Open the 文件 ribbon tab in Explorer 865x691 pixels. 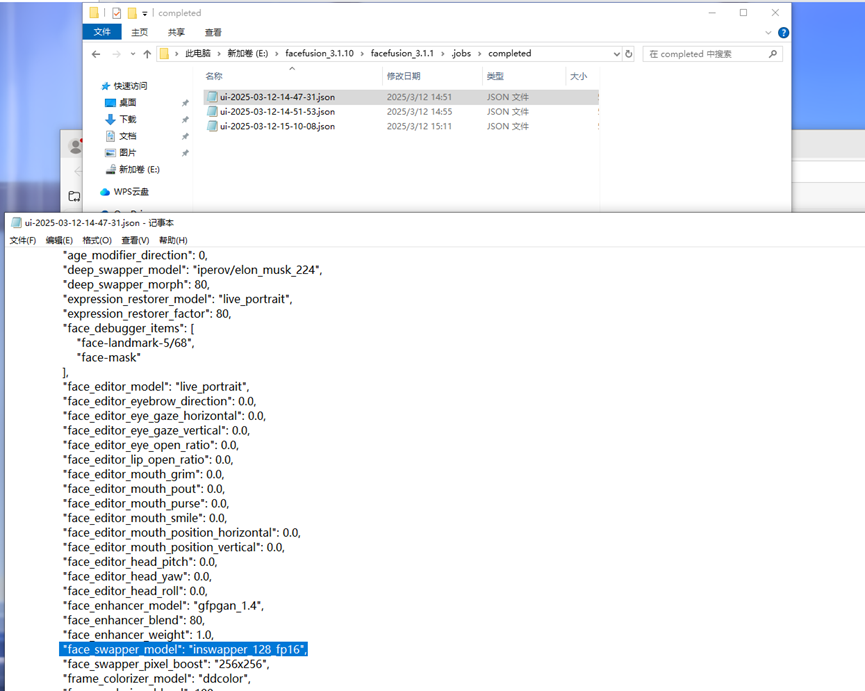[102, 32]
